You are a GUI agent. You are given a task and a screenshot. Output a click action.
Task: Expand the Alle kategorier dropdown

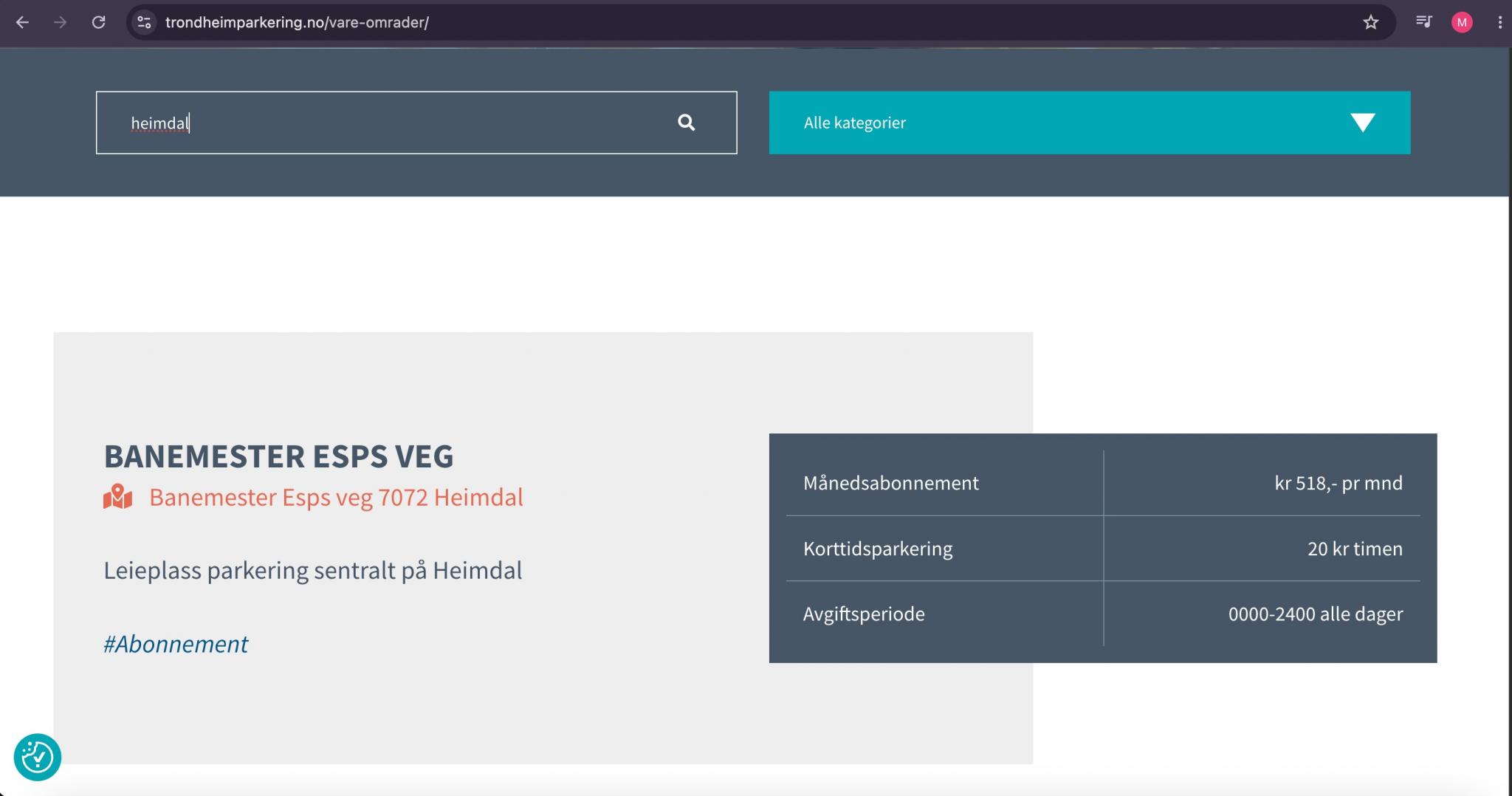(1090, 123)
